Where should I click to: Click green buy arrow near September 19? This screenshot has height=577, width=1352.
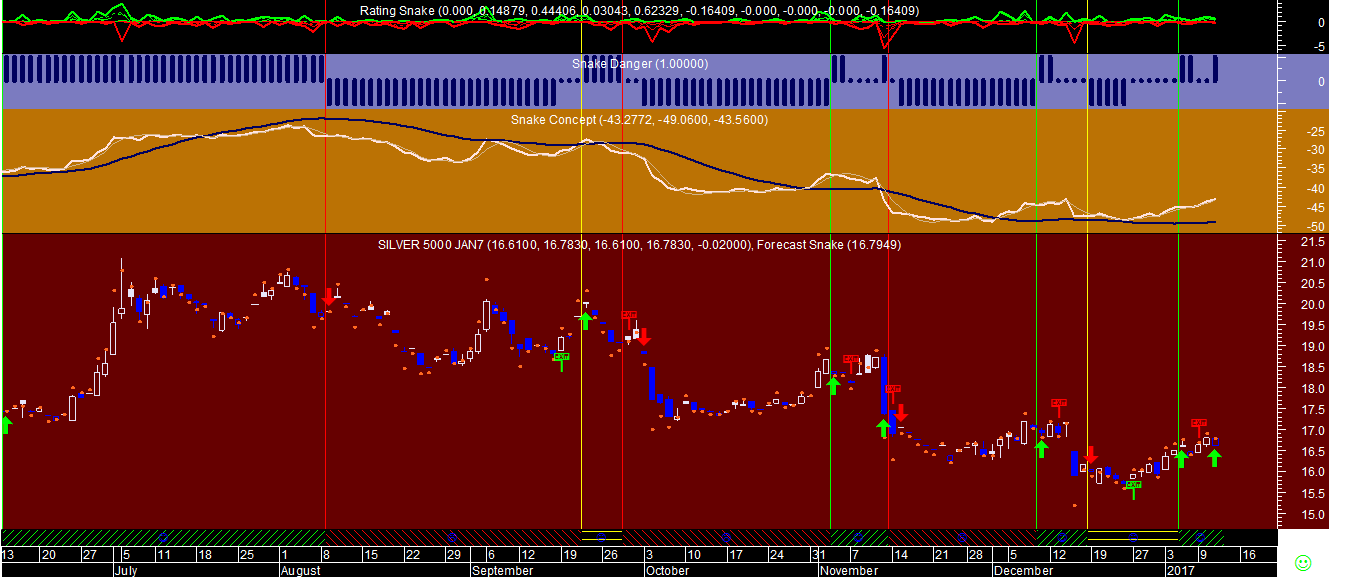(585, 321)
